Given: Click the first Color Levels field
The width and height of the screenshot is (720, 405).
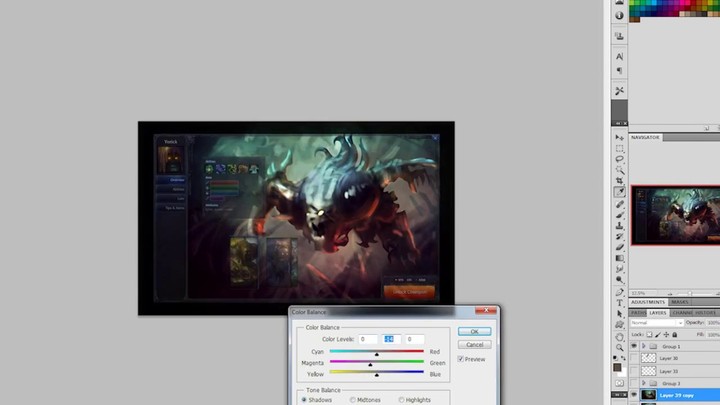Looking at the screenshot, I should (x=368, y=339).
